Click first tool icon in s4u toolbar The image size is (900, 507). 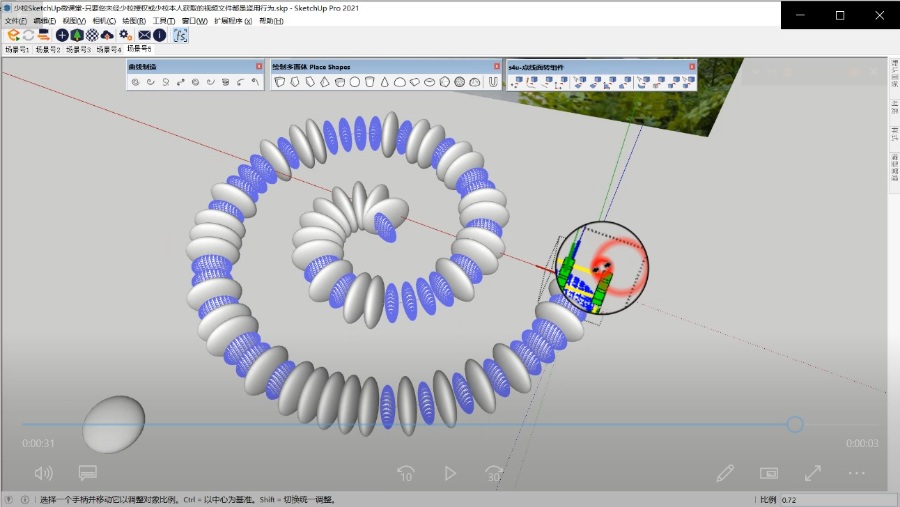click(x=516, y=83)
